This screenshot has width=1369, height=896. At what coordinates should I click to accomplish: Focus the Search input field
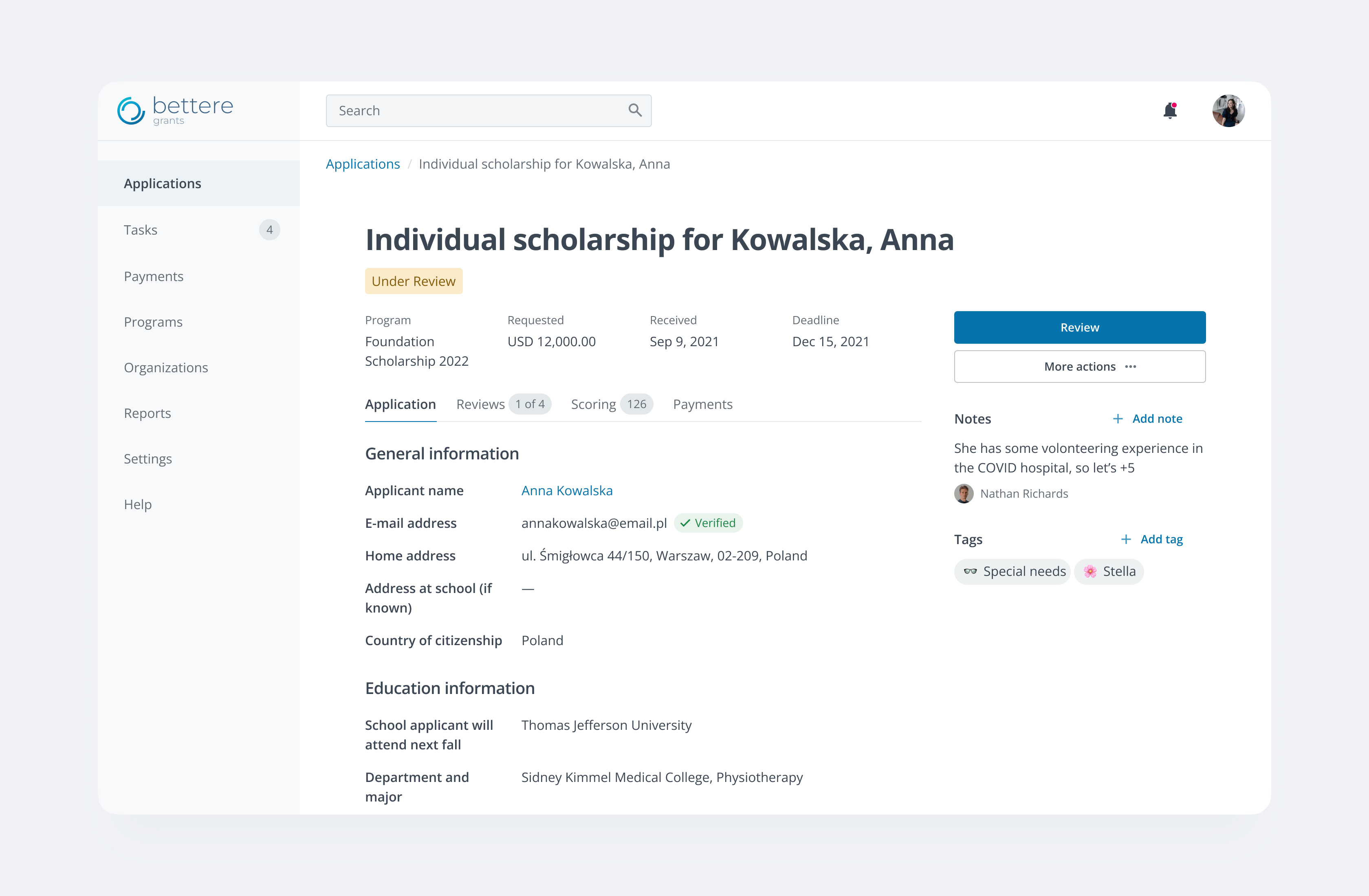489,110
